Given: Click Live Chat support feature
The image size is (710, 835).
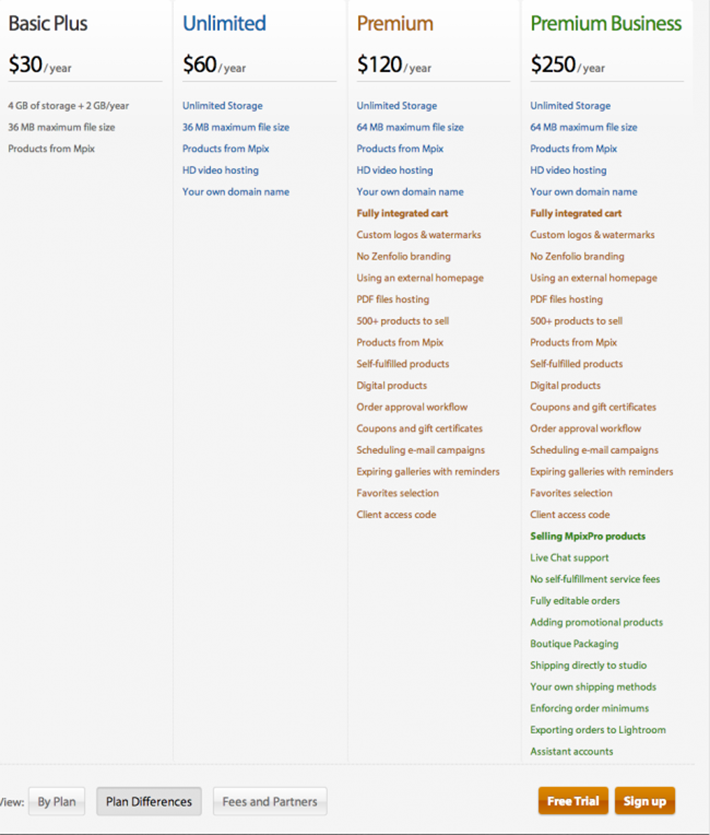Looking at the screenshot, I should [569, 558].
